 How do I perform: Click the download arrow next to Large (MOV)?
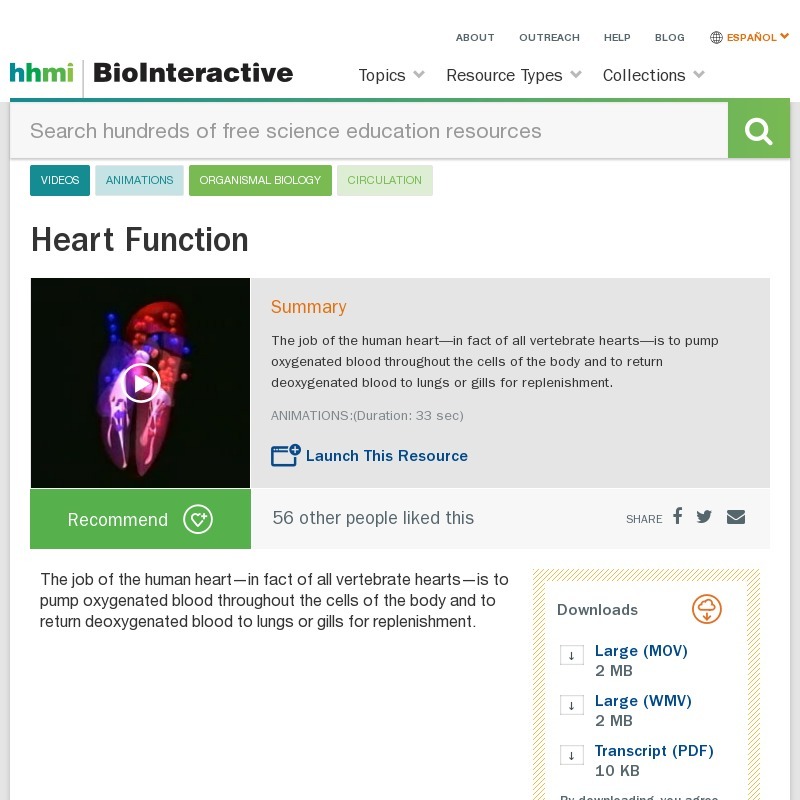click(571, 655)
